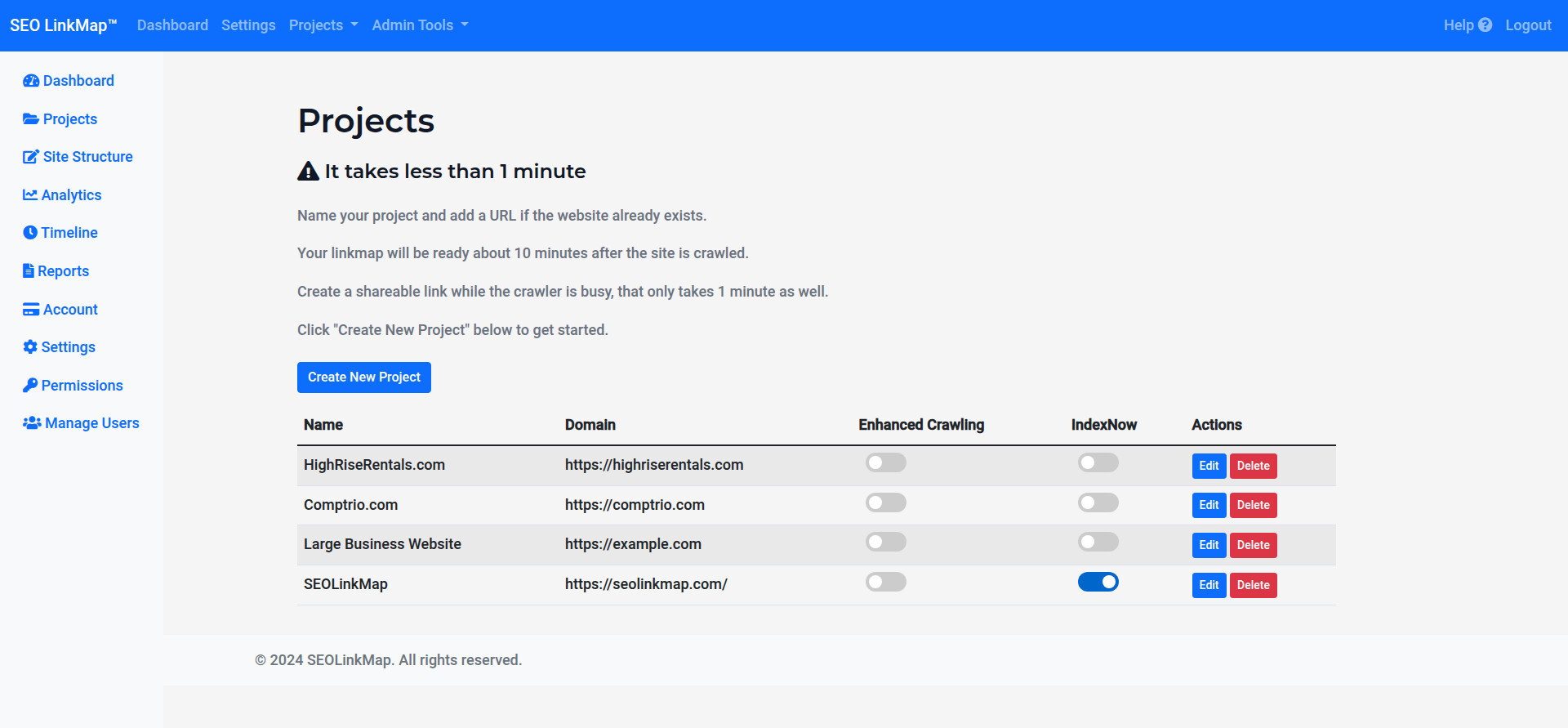Click the Enhanced Crawling column header
Screen dimensions: 1568x728
(921, 425)
